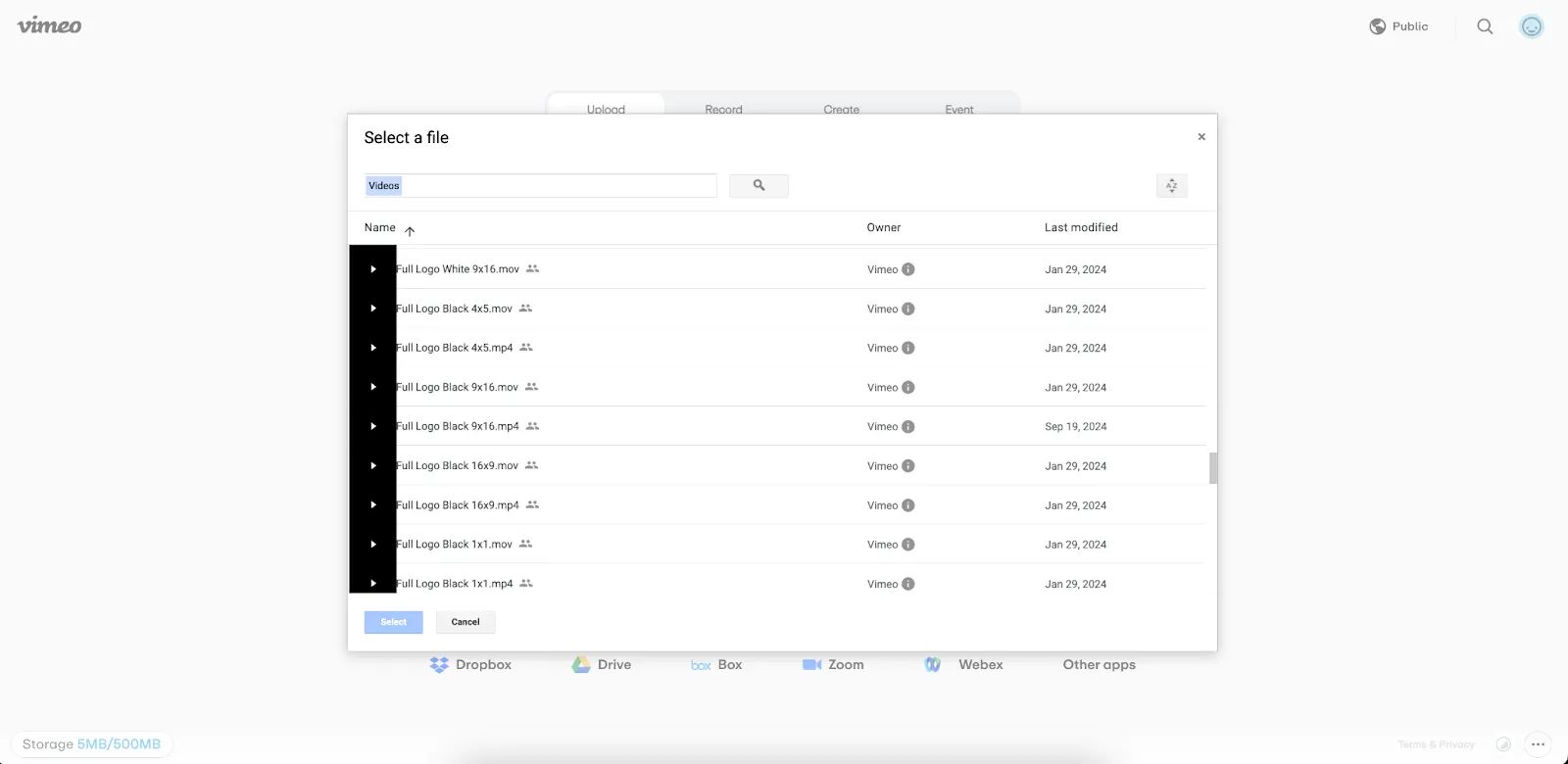Show owner info for Full Logo Black 9x16.mov
Screen dimensions: 1568x764
click(908, 387)
